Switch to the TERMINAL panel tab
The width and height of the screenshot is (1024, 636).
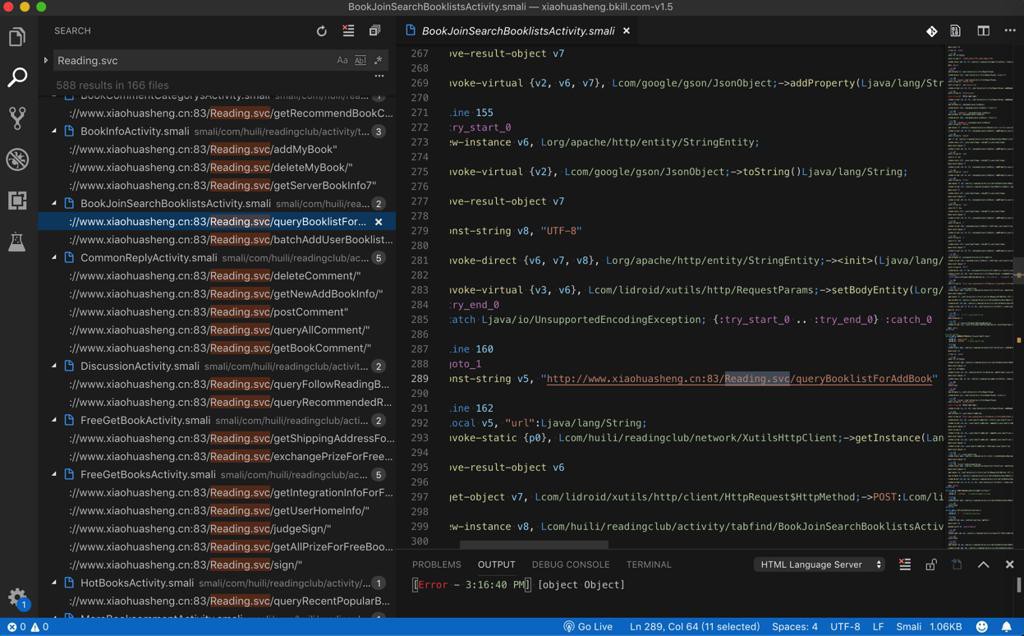click(648, 564)
